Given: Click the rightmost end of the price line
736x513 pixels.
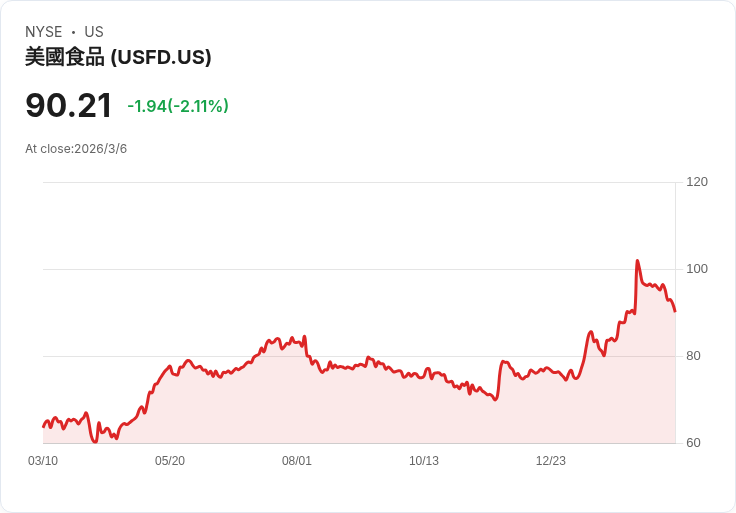Looking at the screenshot, I should [x=675, y=311].
